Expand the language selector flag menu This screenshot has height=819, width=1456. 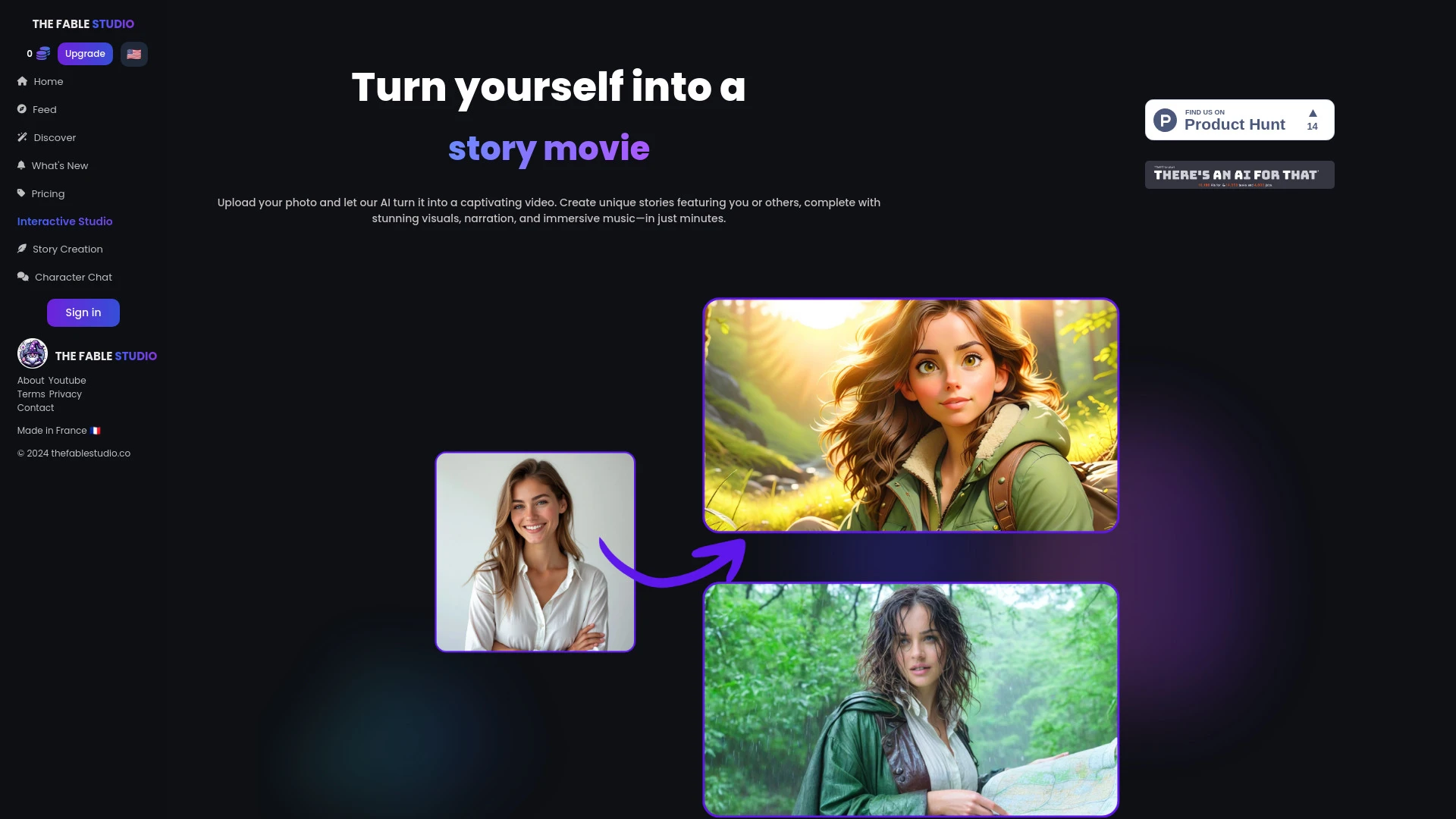[133, 54]
